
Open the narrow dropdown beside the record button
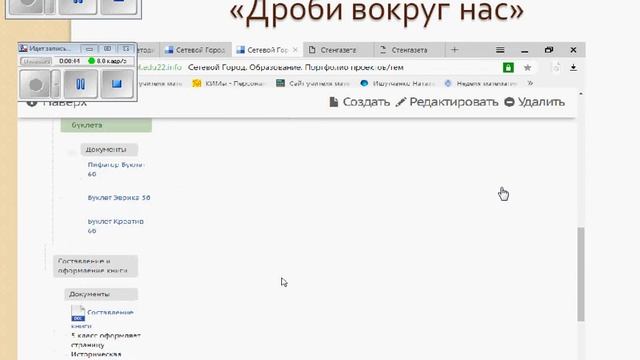(56, 84)
